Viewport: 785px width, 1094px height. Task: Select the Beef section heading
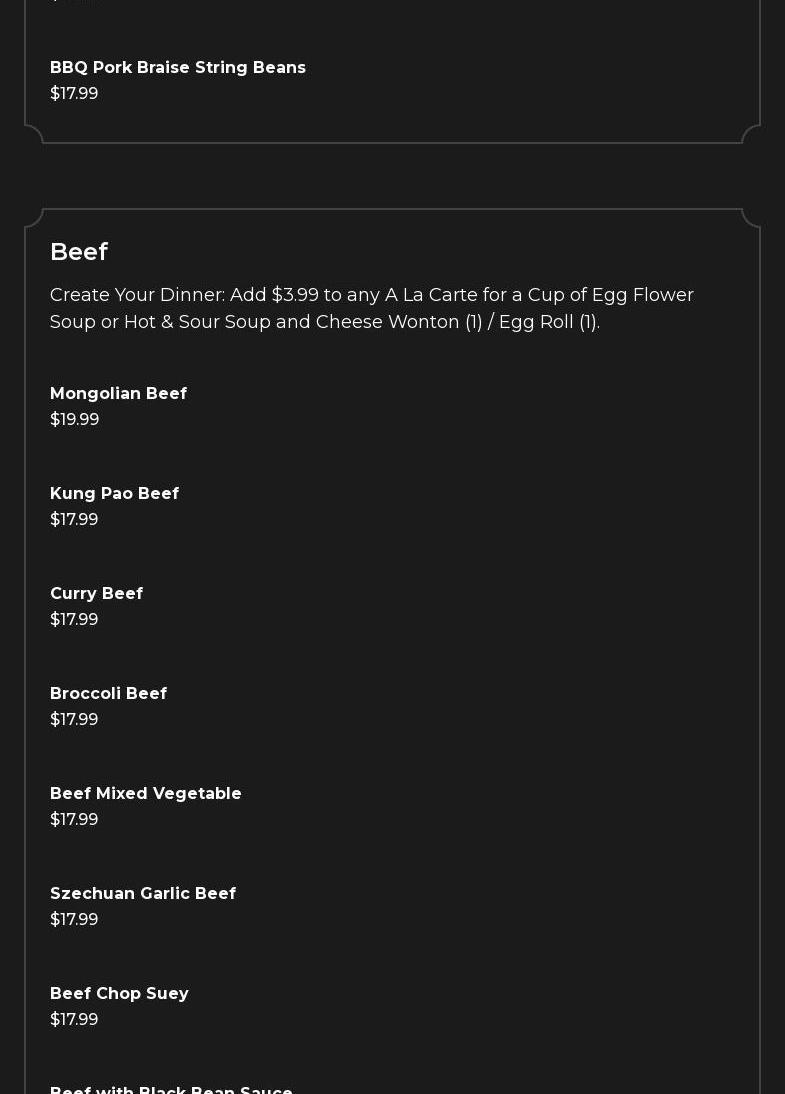click(79, 251)
